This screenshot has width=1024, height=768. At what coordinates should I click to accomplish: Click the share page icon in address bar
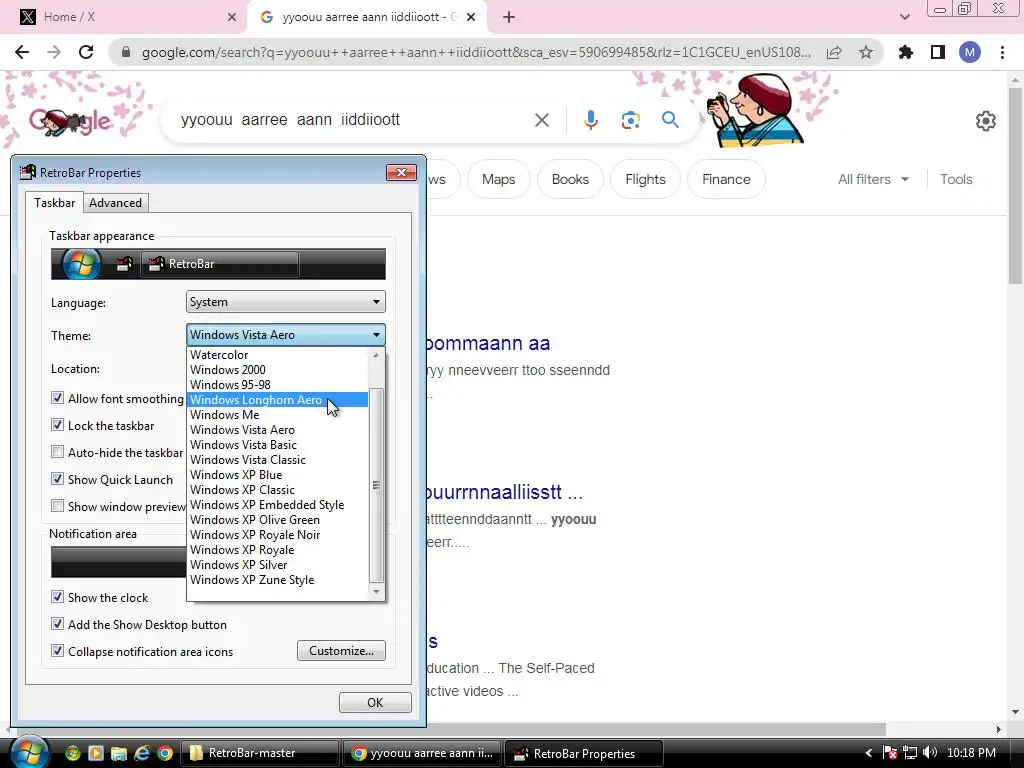834,52
